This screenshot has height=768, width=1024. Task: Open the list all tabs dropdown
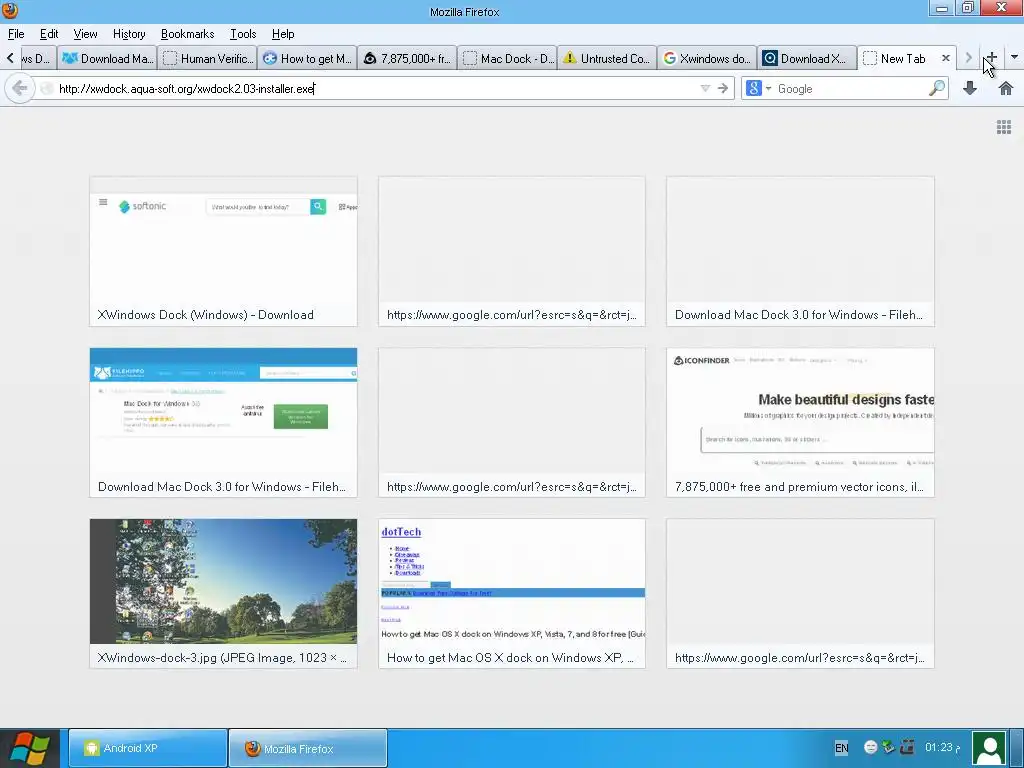(1014, 57)
